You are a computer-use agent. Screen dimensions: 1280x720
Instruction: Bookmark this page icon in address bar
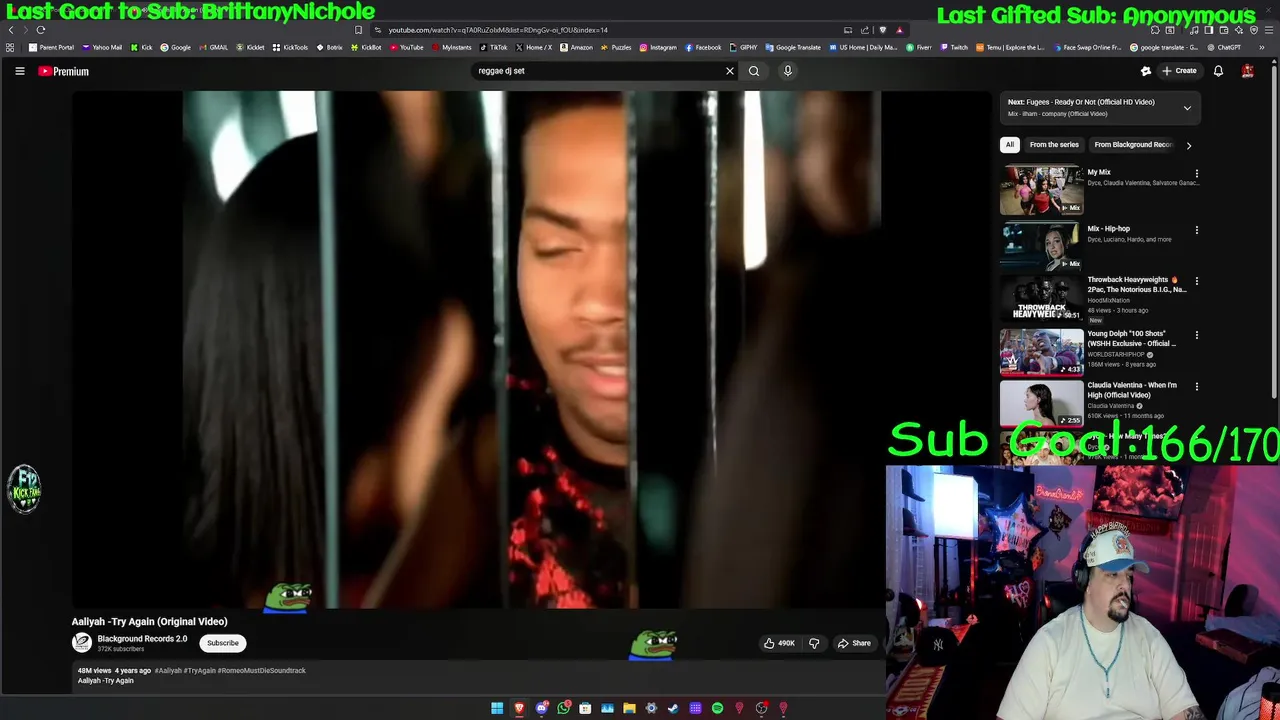[x=358, y=30]
